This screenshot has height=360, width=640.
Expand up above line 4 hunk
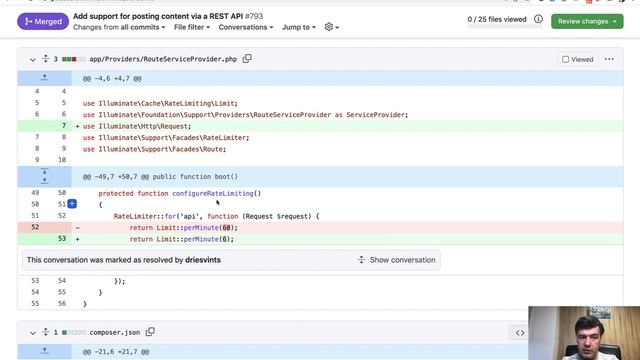[x=44, y=78]
